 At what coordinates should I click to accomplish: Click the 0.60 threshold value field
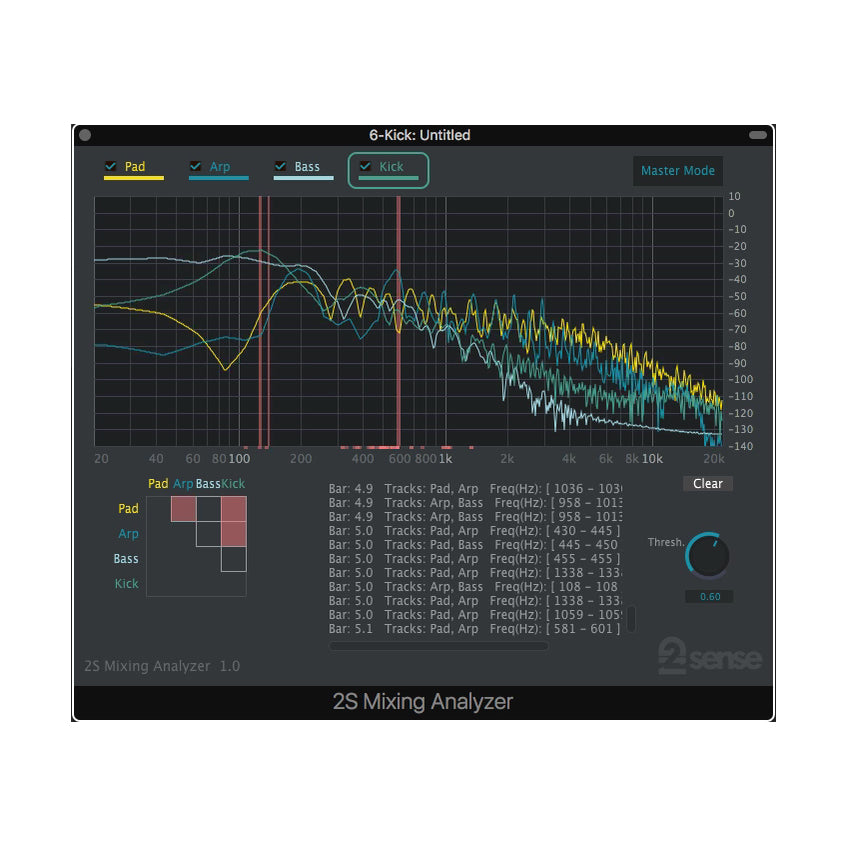[708, 596]
